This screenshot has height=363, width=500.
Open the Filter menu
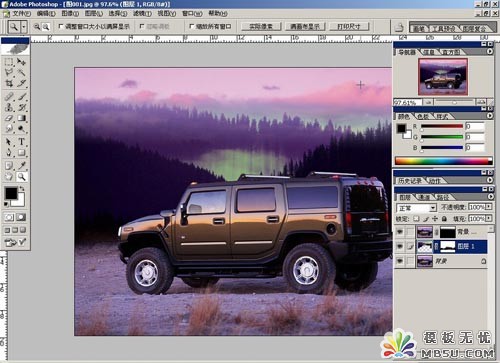142,14
